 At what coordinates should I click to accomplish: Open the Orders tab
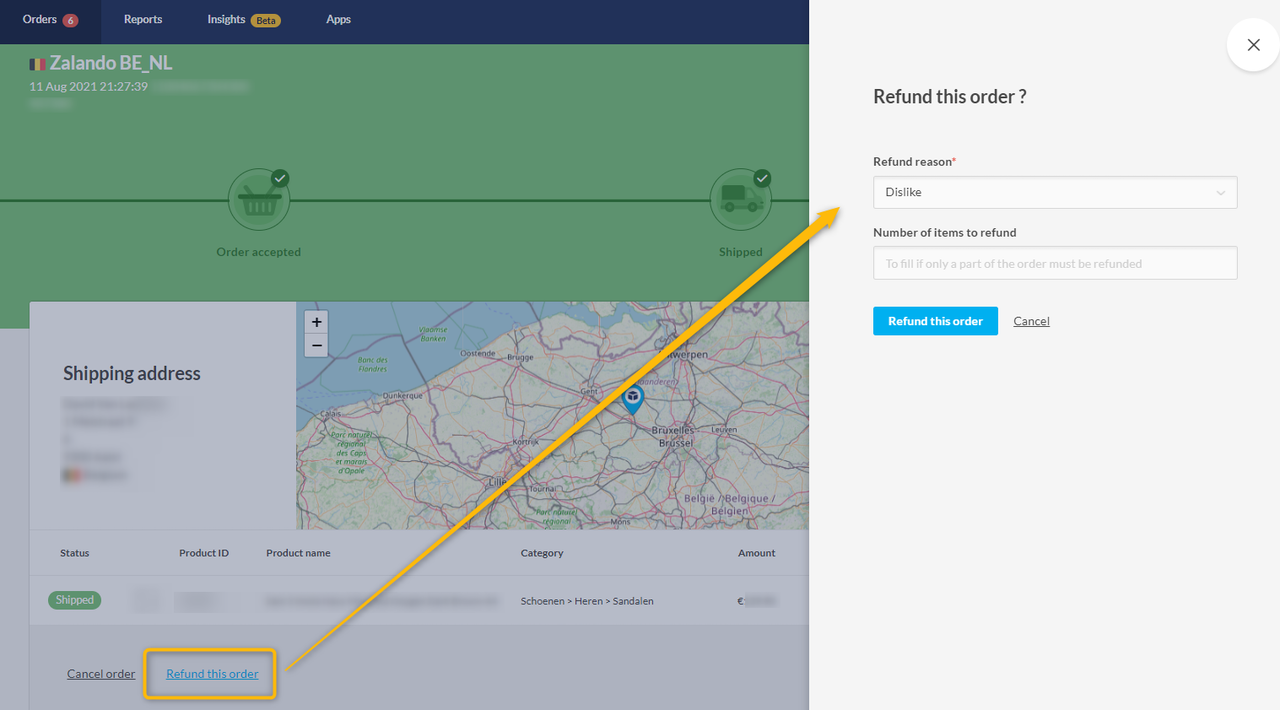pos(40,20)
